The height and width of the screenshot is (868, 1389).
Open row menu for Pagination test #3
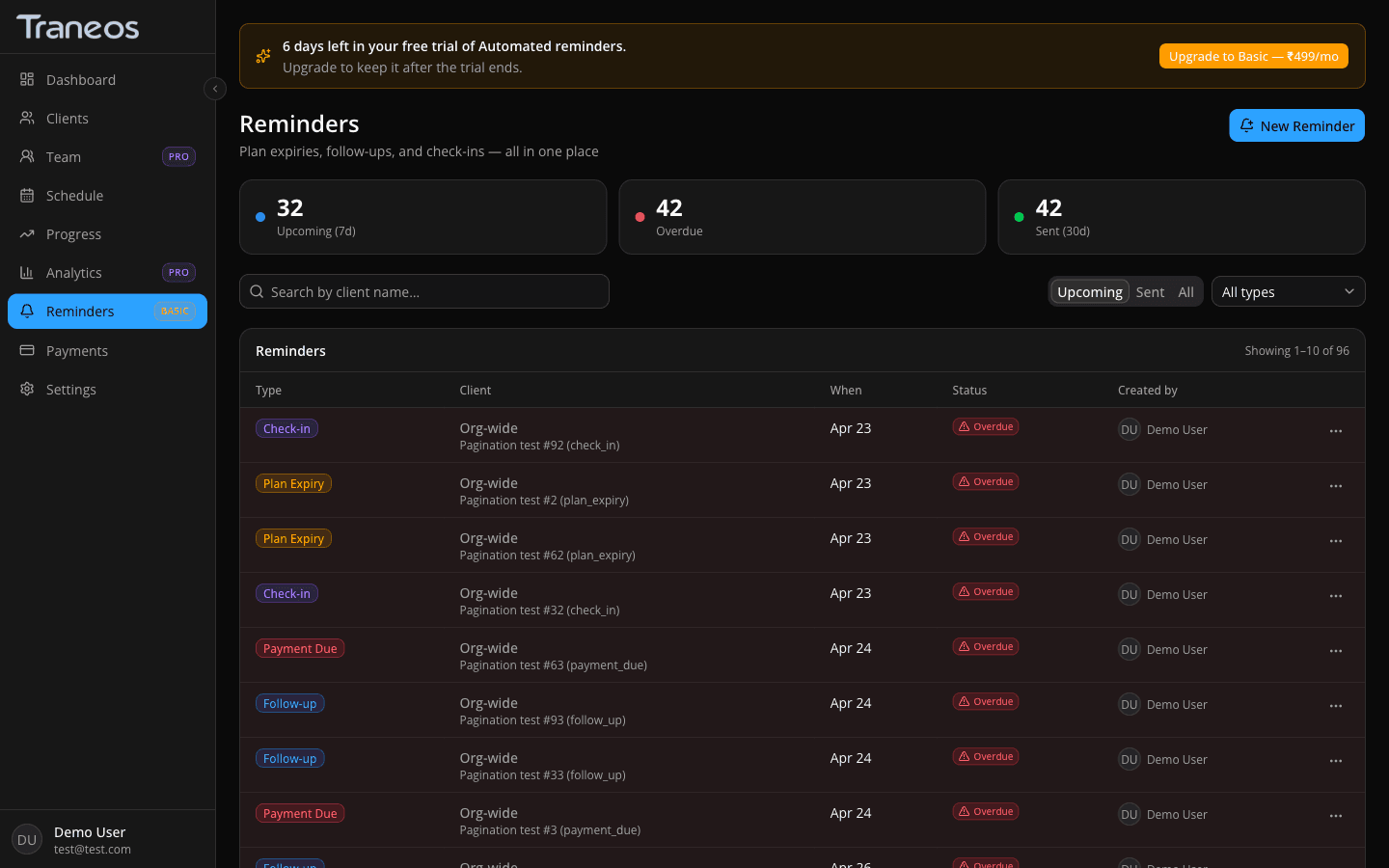(1336, 816)
